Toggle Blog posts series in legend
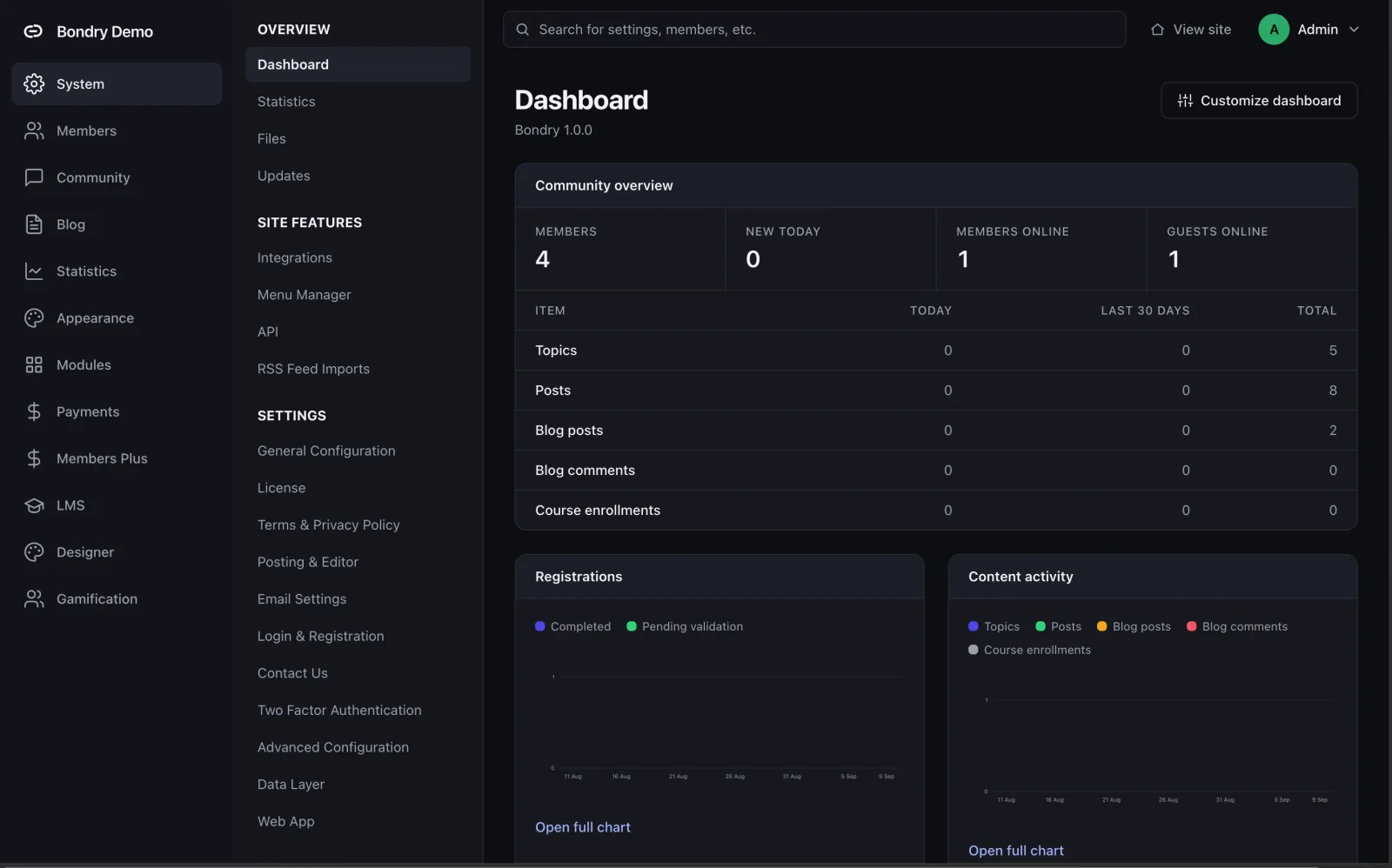This screenshot has height=868, width=1392. pyautogui.click(x=1134, y=626)
